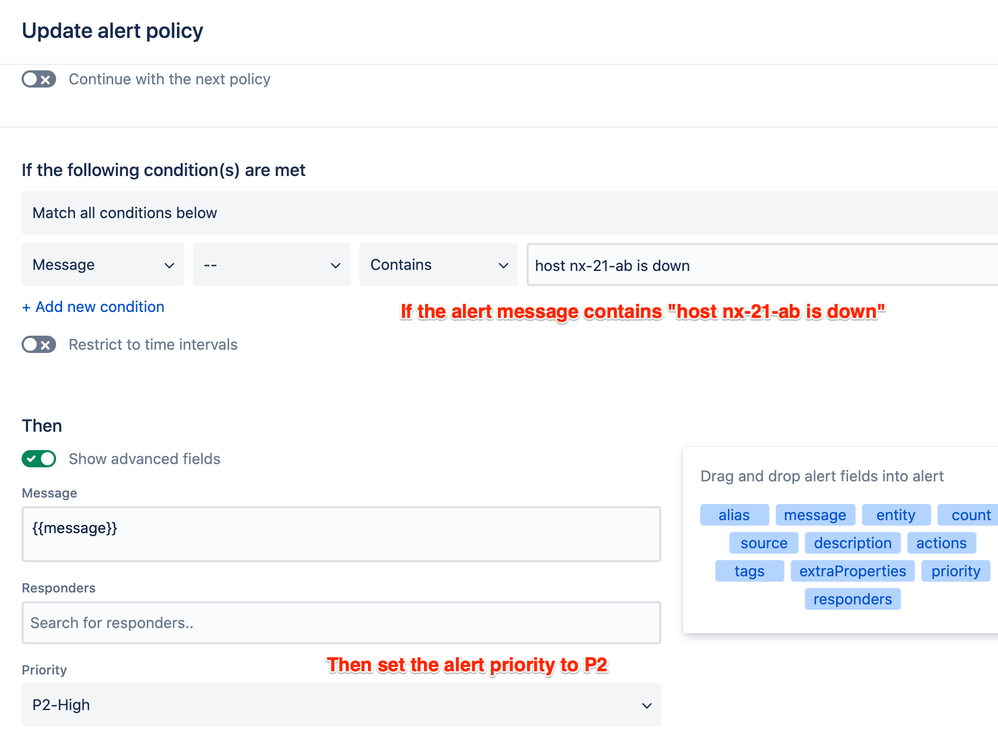Select the source alert field chip
The height and width of the screenshot is (734, 998).
point(763,542)
